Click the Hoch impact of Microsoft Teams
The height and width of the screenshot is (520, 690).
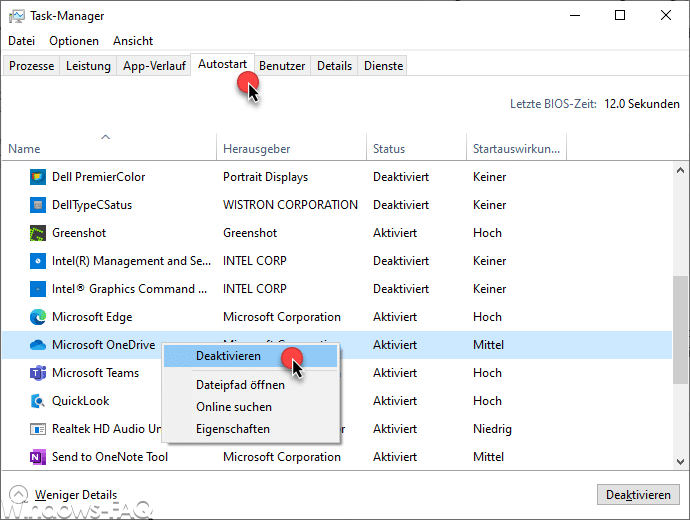coord(488,373)
